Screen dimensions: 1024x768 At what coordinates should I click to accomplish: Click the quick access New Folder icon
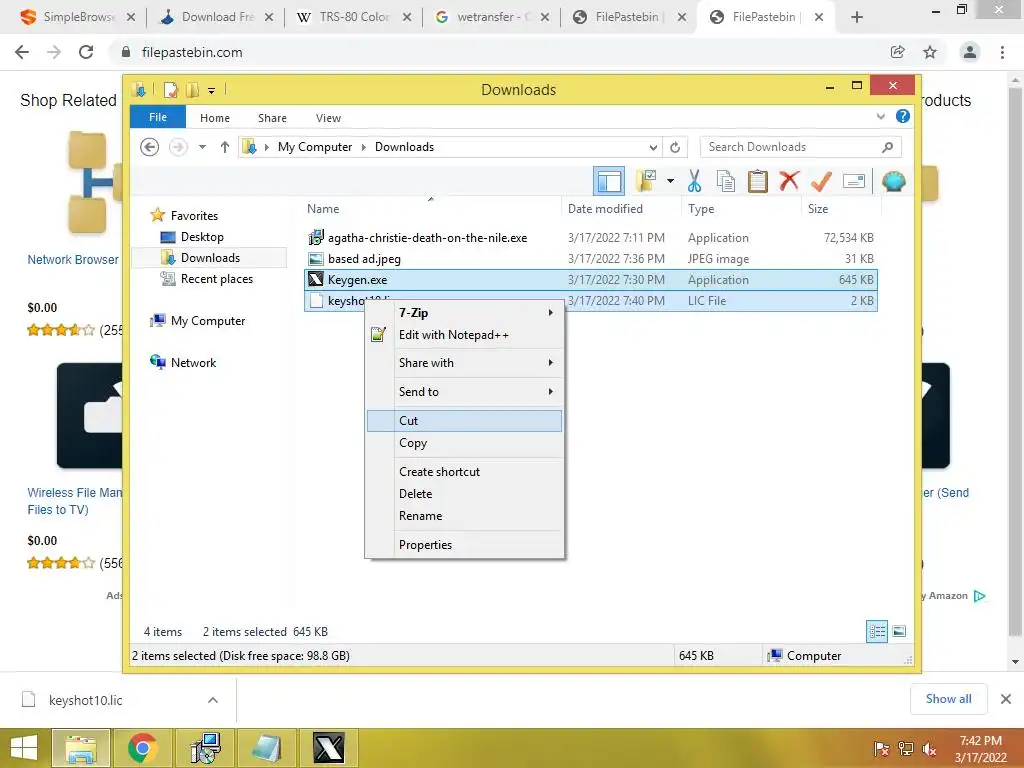click(x=192, y=89)
